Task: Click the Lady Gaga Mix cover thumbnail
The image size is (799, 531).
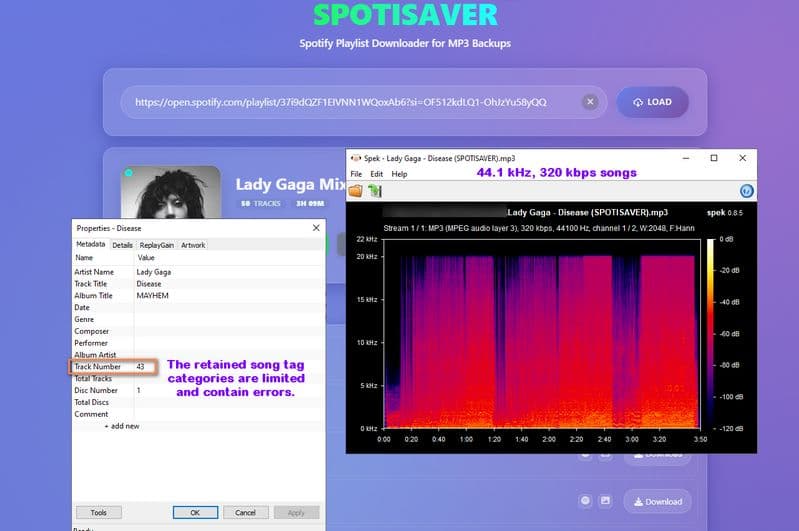Action: (171, 193)
